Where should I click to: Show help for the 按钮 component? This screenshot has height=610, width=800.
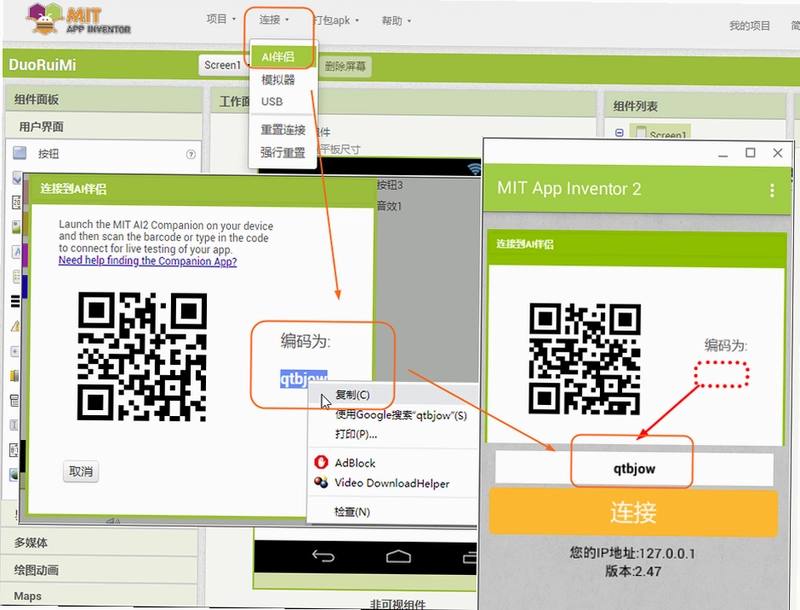[191, 154]
